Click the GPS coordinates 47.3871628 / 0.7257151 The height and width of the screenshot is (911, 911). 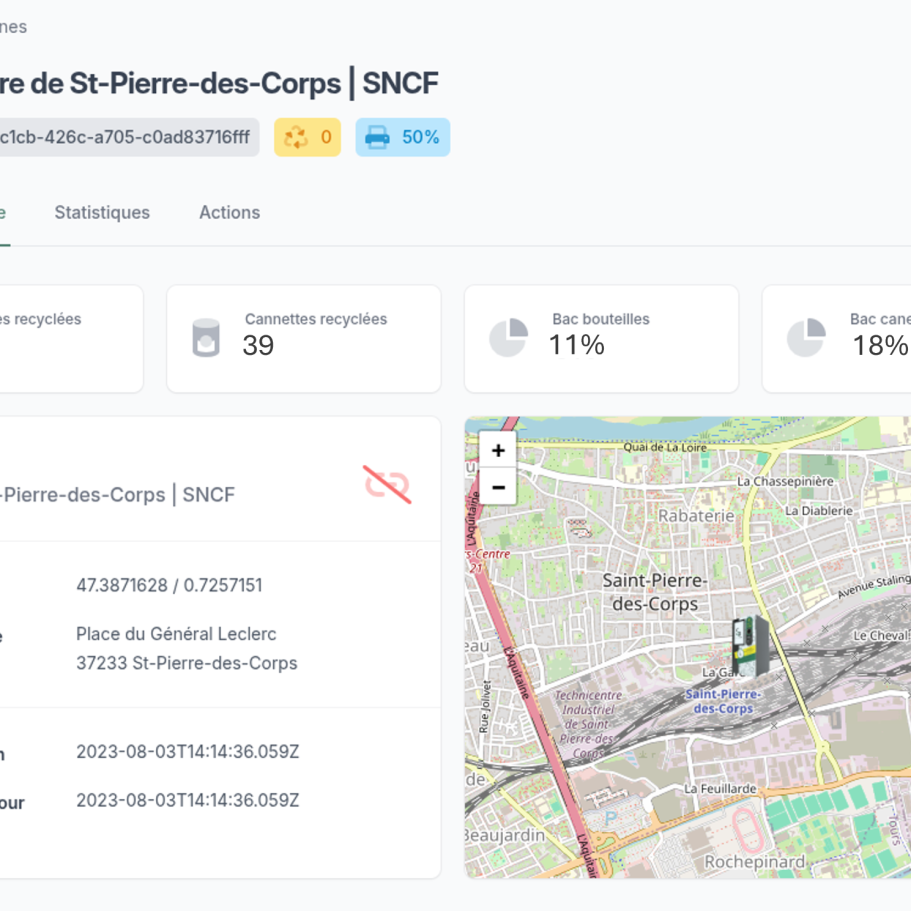click(x=169, y=585)
